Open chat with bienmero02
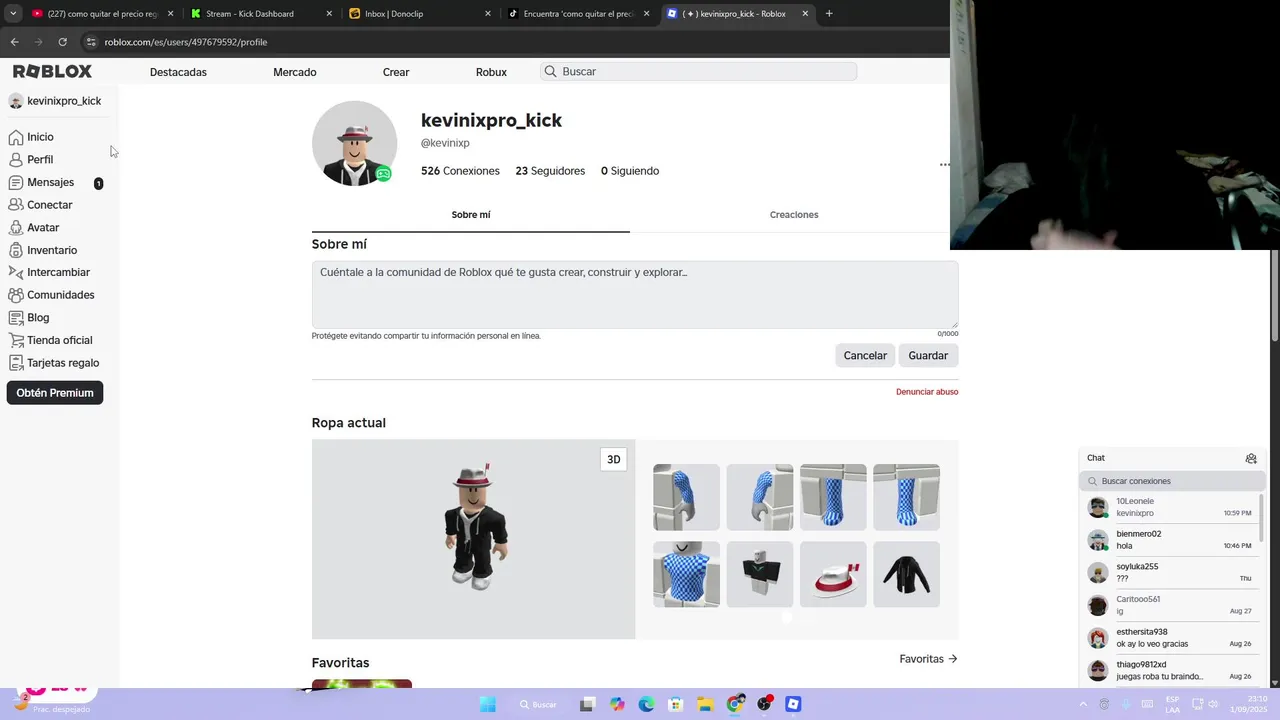The height and width of the screenshot is (720, 1280). [1170, 540]
